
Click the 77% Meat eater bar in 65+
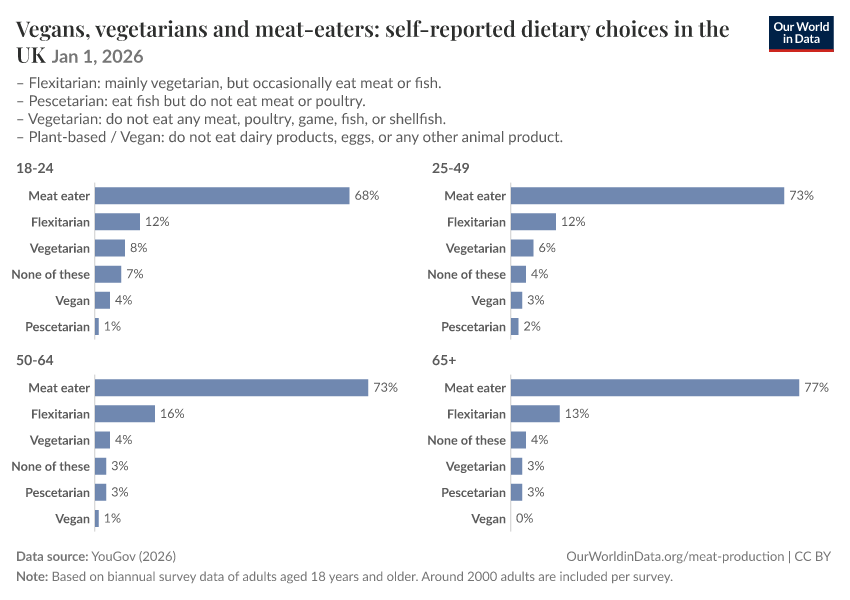655,388
